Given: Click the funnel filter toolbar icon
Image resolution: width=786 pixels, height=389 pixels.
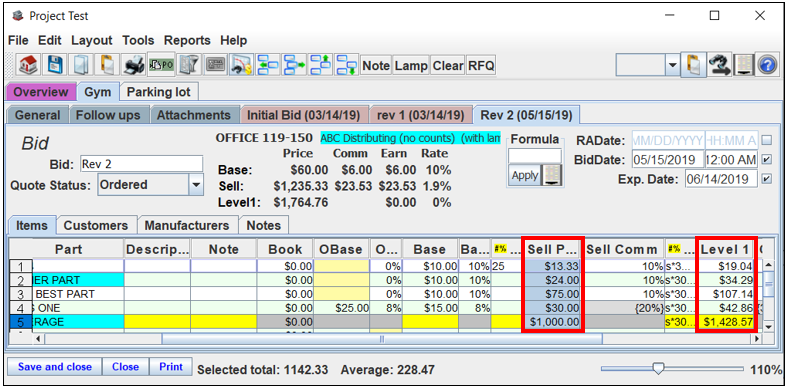Looking at the screenshot, I should (x=188, y=65).
